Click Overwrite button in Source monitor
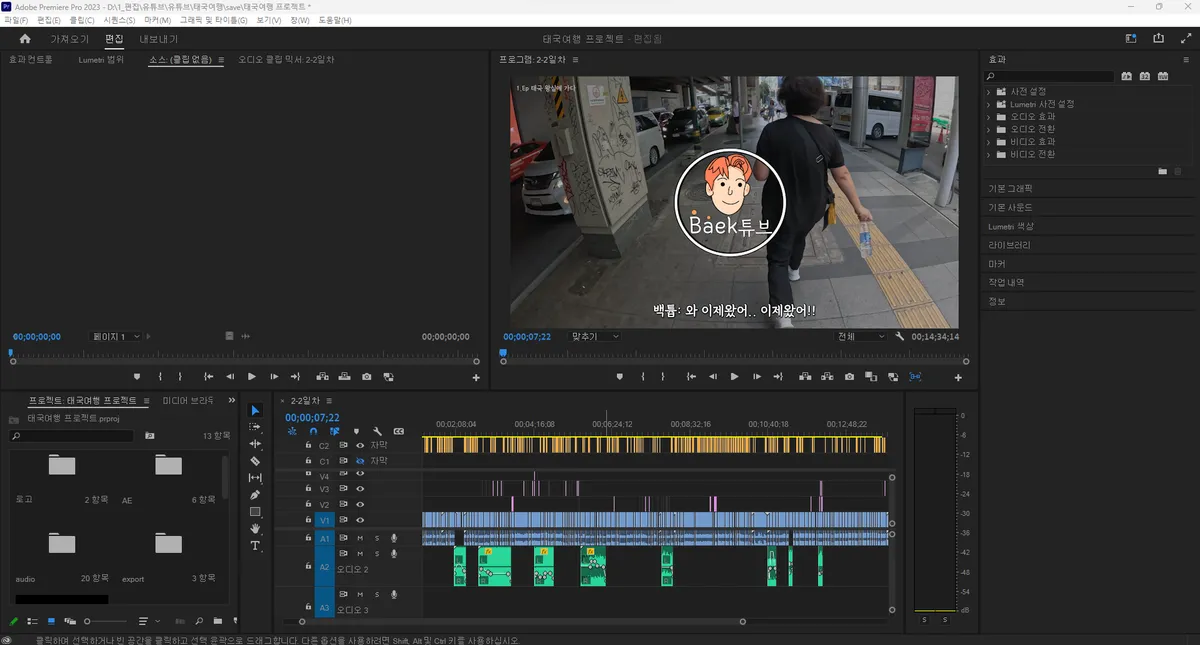This screenshot has width=1200, height=645. (345, 377)
